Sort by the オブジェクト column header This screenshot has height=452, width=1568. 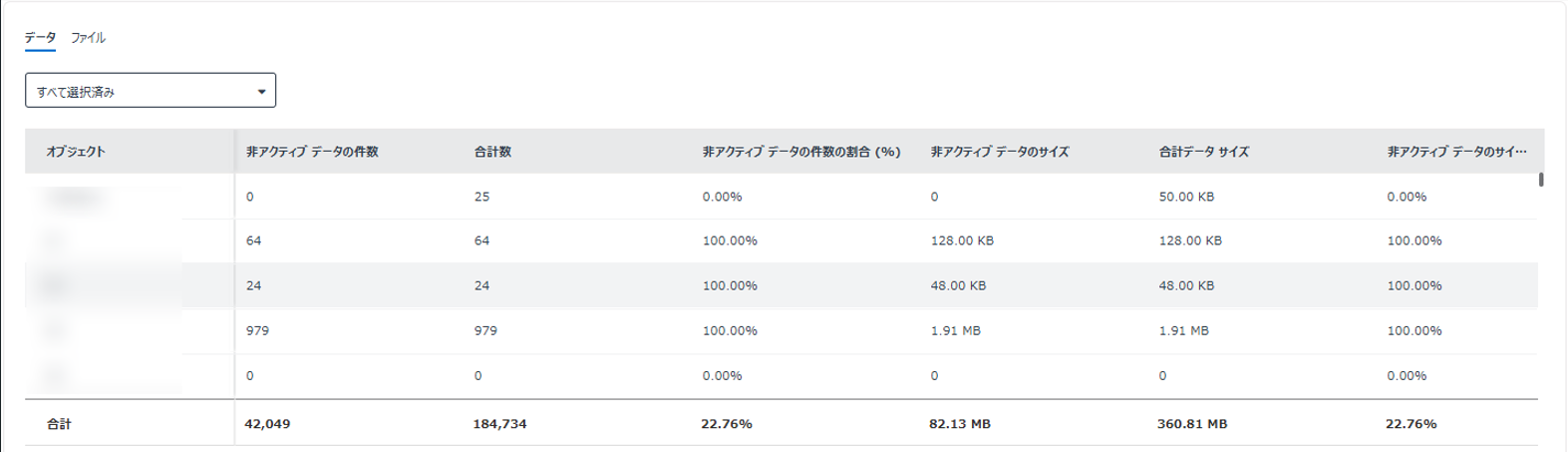pos(76,153)
